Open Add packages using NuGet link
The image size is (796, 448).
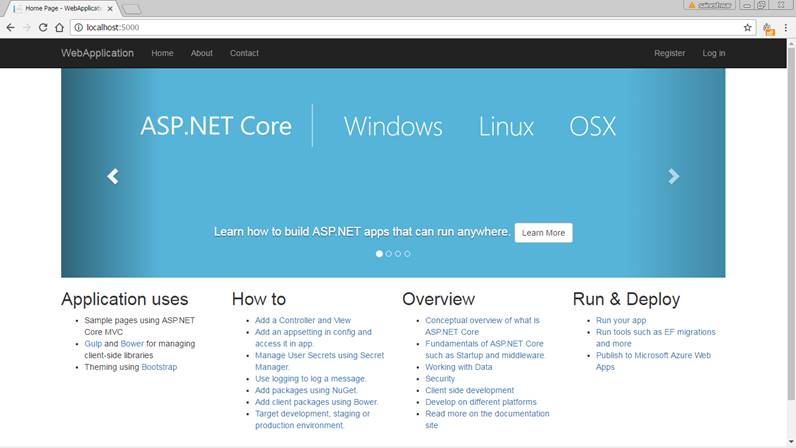click(x=306, y=391)
